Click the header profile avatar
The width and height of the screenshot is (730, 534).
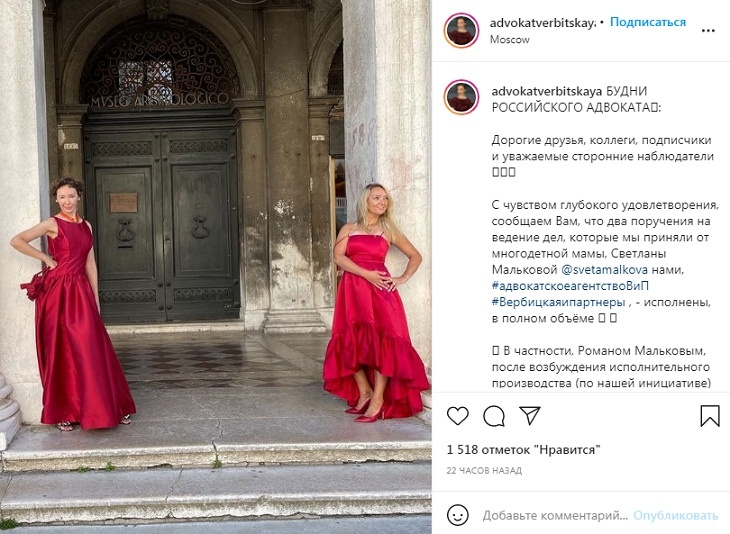(x=461, y=30)
